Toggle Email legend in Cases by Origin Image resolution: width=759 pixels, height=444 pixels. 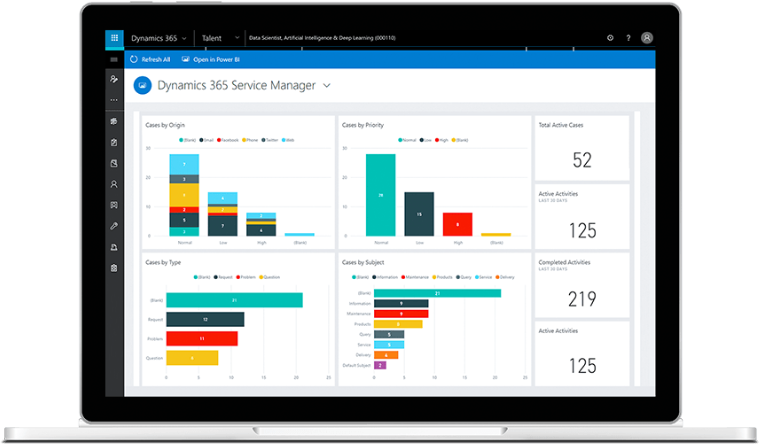coord(207,140)
